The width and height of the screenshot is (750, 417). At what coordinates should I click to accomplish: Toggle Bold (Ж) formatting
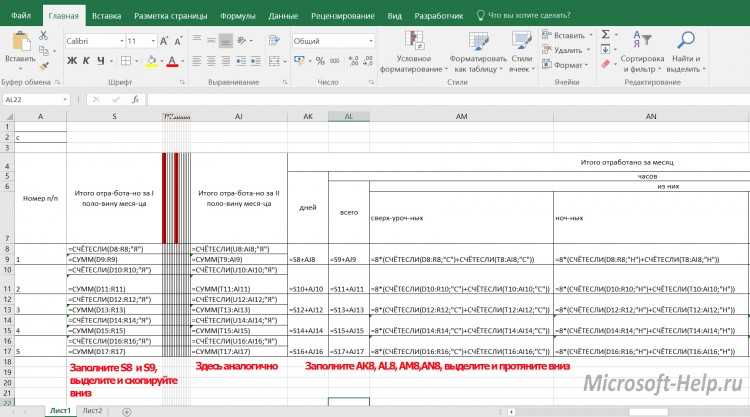click(72, 61)
